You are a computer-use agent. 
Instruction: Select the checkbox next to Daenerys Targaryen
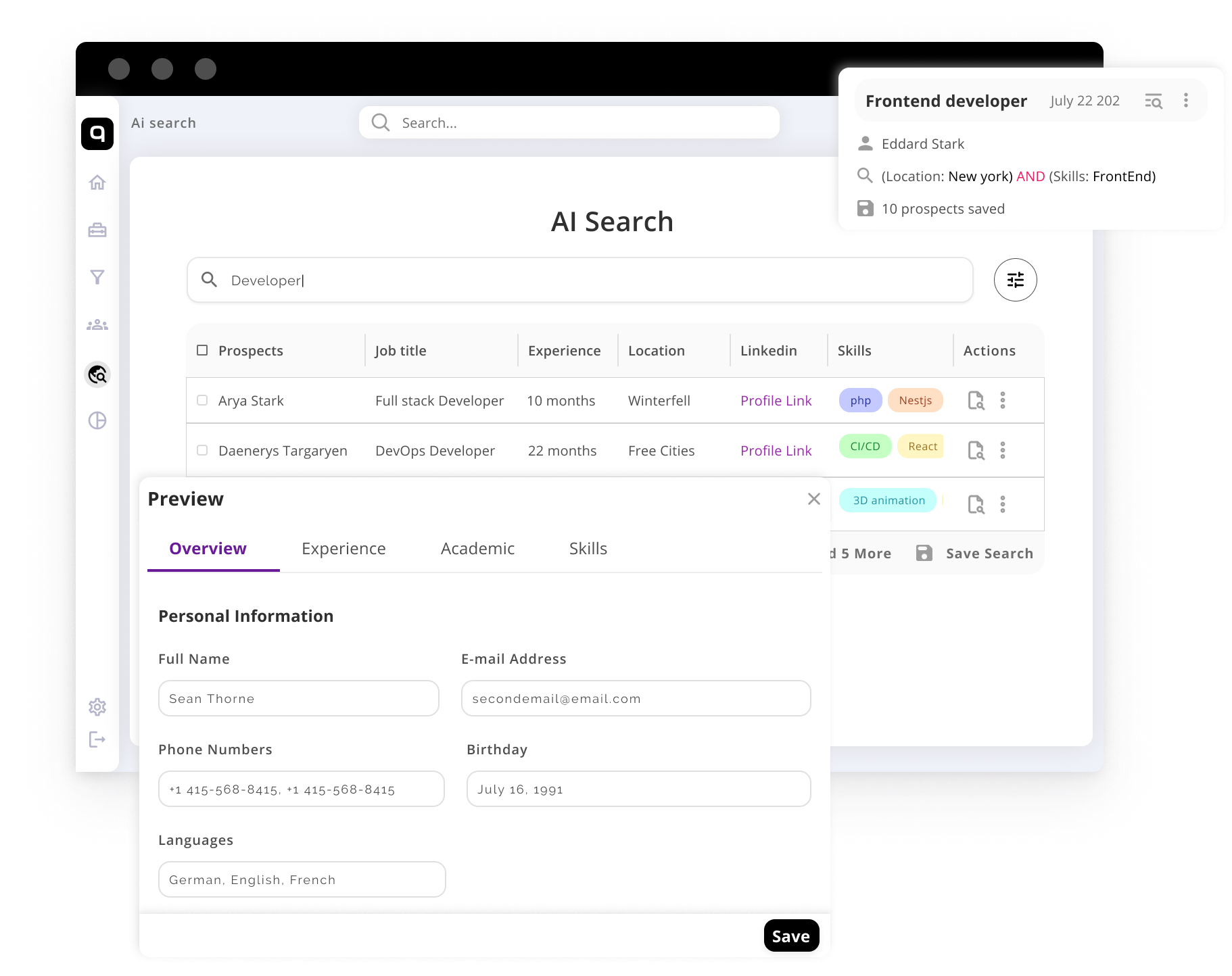coord(202,450)
